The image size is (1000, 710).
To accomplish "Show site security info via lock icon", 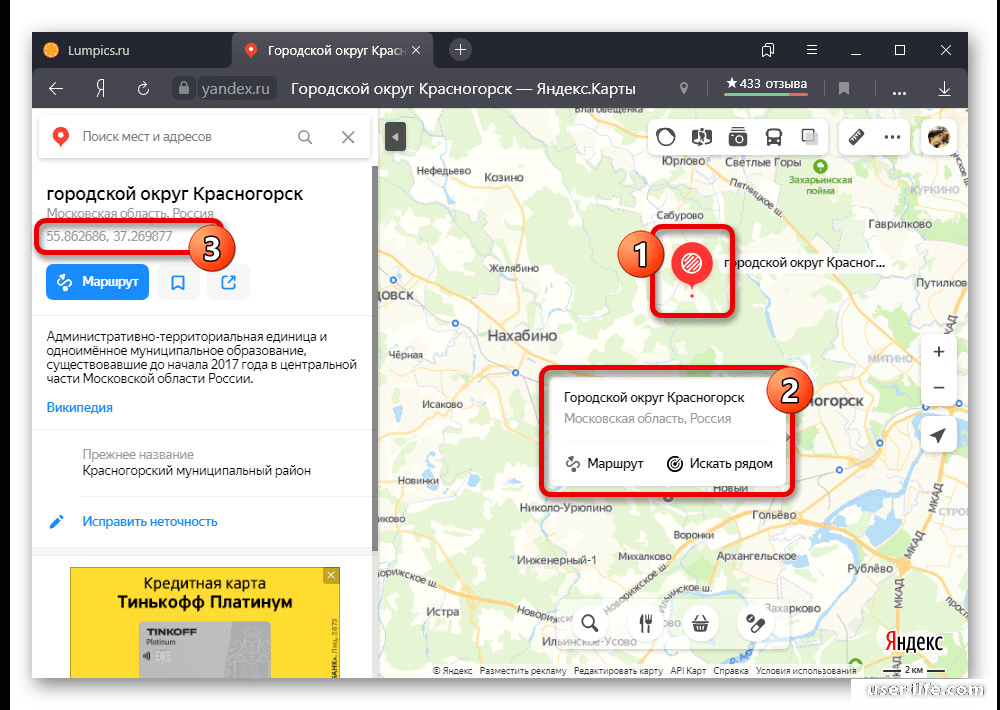I will (184, 88).
